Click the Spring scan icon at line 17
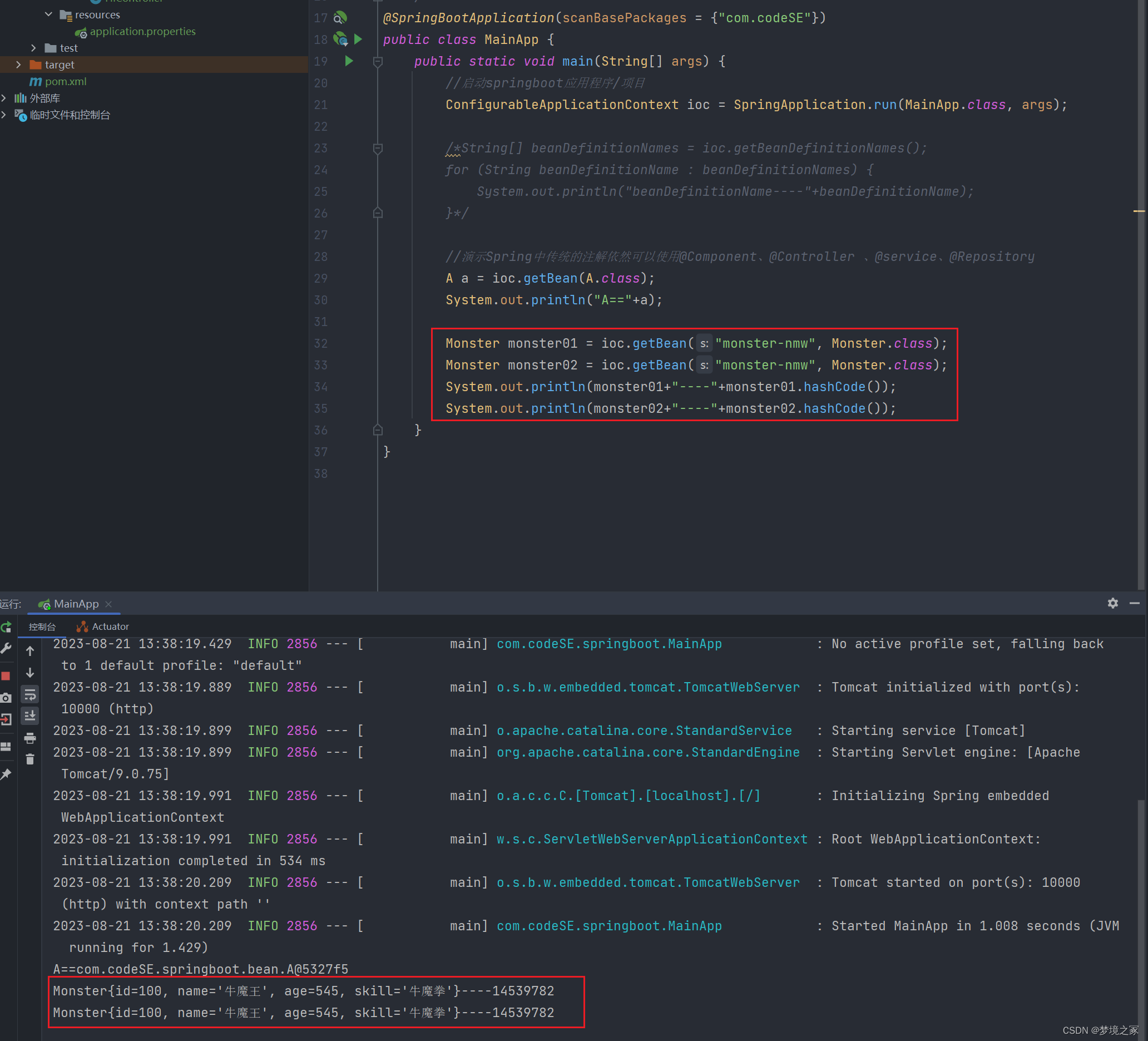This screenshot has height=1041, width=1148. [x=340, y=18]
